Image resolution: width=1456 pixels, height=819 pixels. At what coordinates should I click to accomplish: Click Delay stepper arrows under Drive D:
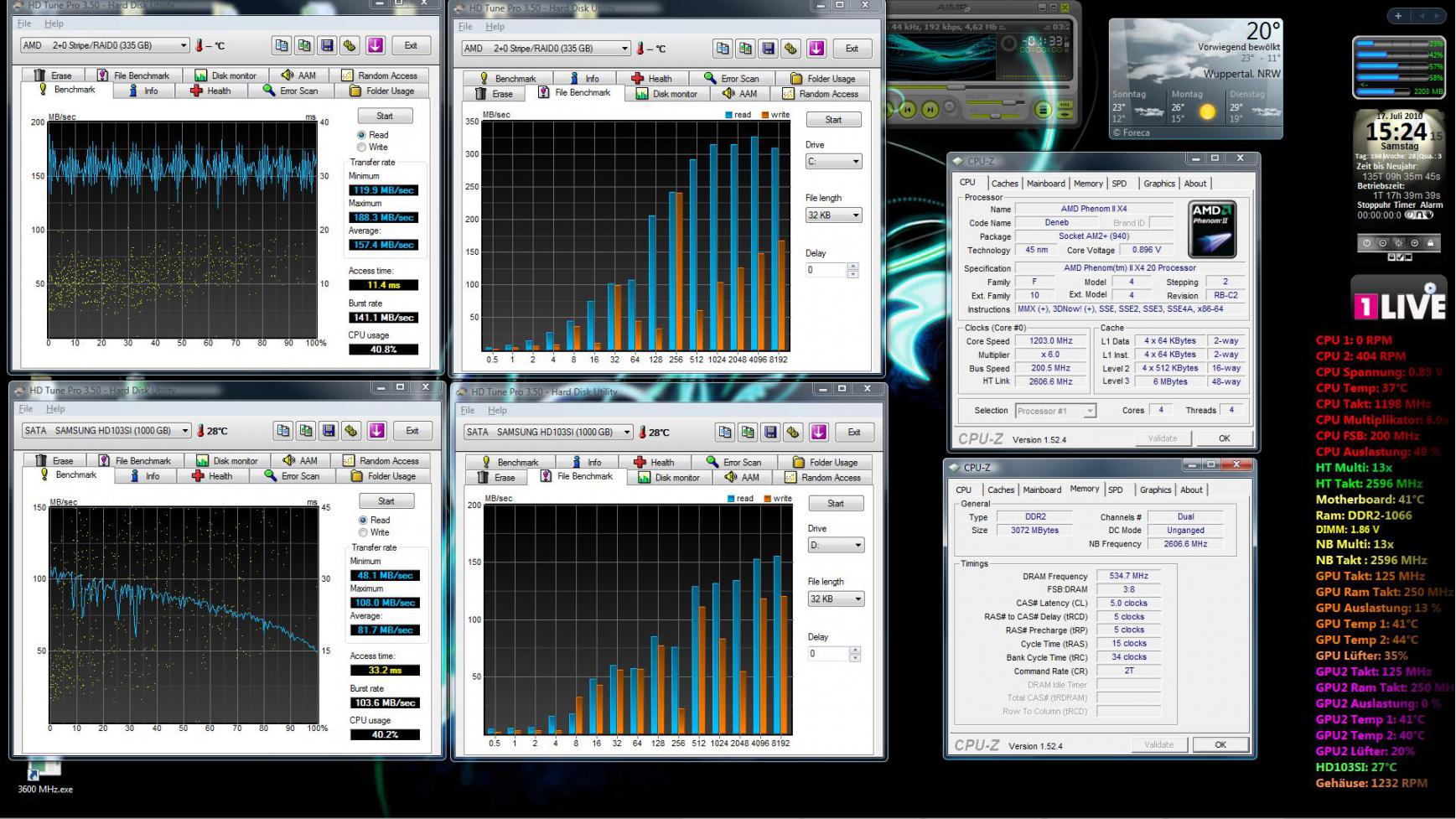(x=855, y=654)
